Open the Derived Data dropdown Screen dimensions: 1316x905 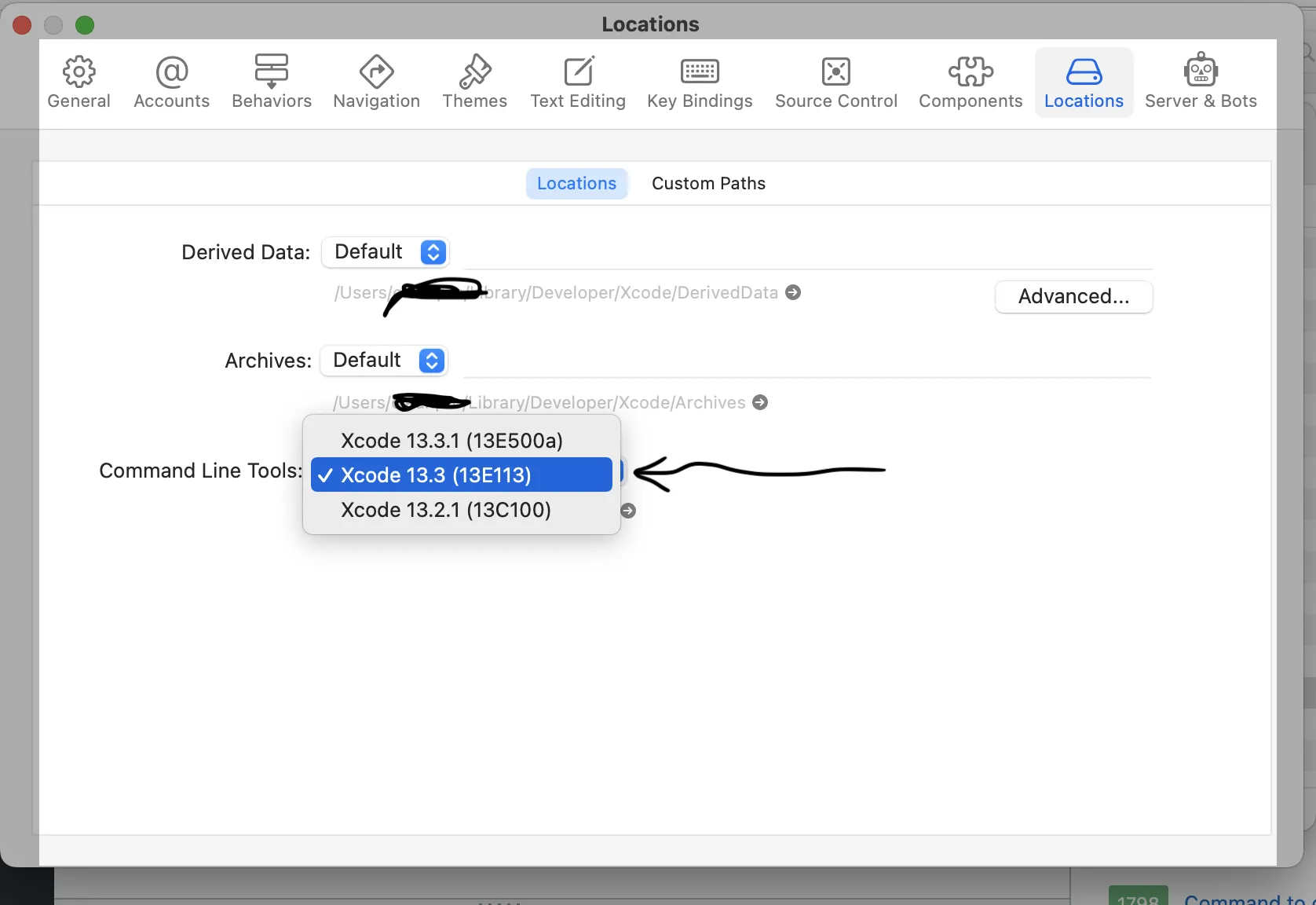point(386,252)
